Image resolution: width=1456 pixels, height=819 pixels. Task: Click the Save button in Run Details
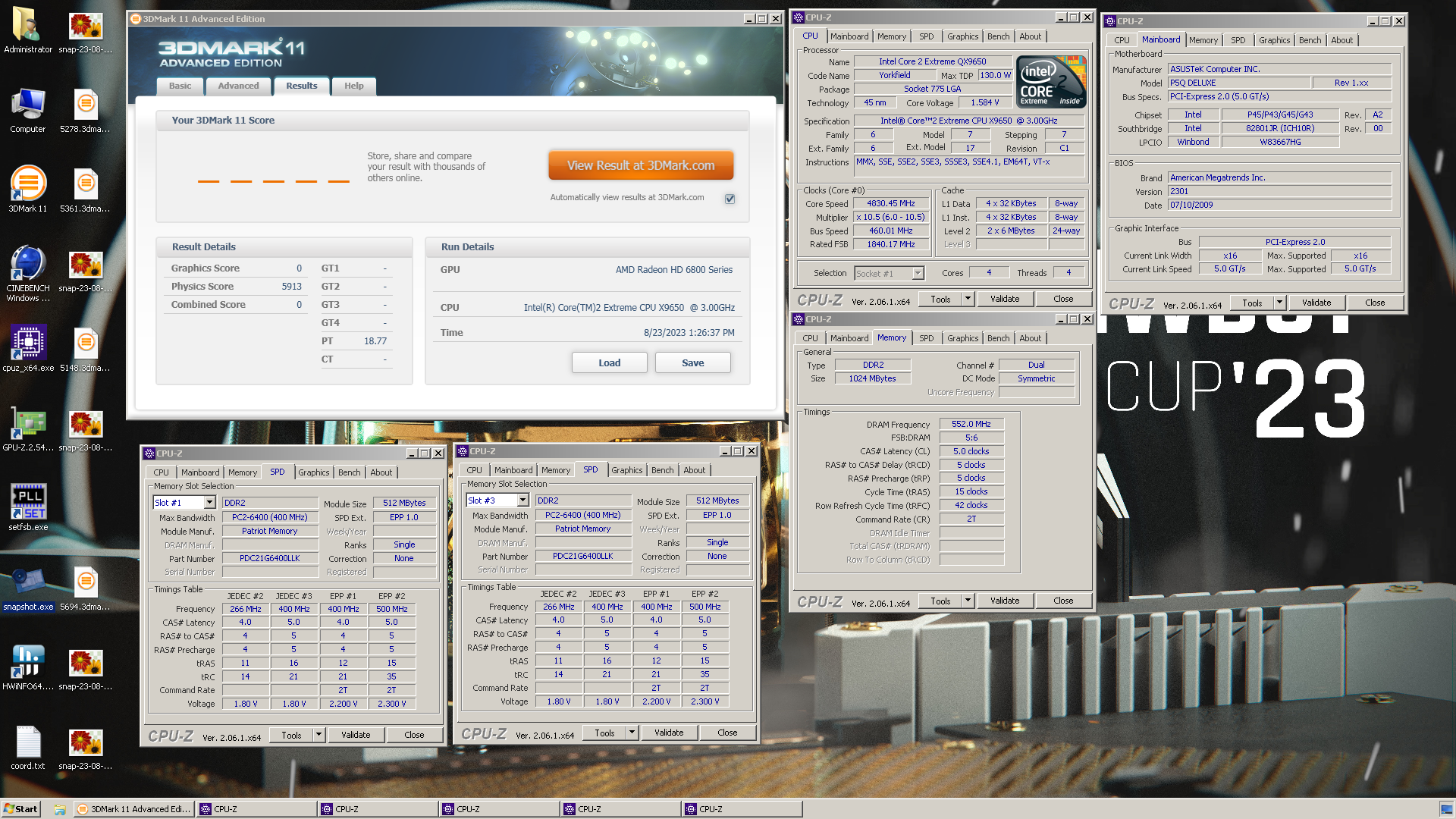(692, 362)
